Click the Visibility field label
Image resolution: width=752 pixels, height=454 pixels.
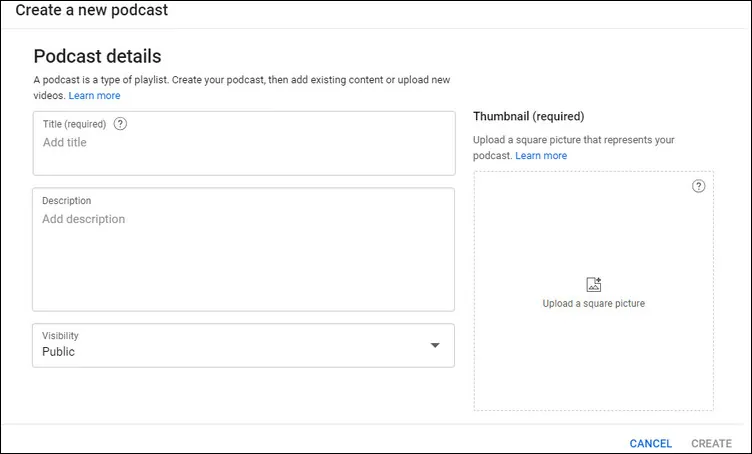[x=60, y=336]
